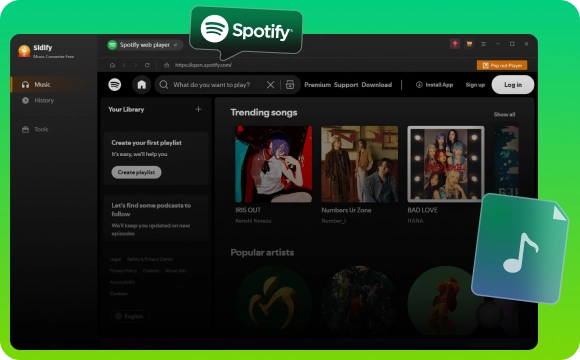Click the Sign up button

click(x=475, y=85)
